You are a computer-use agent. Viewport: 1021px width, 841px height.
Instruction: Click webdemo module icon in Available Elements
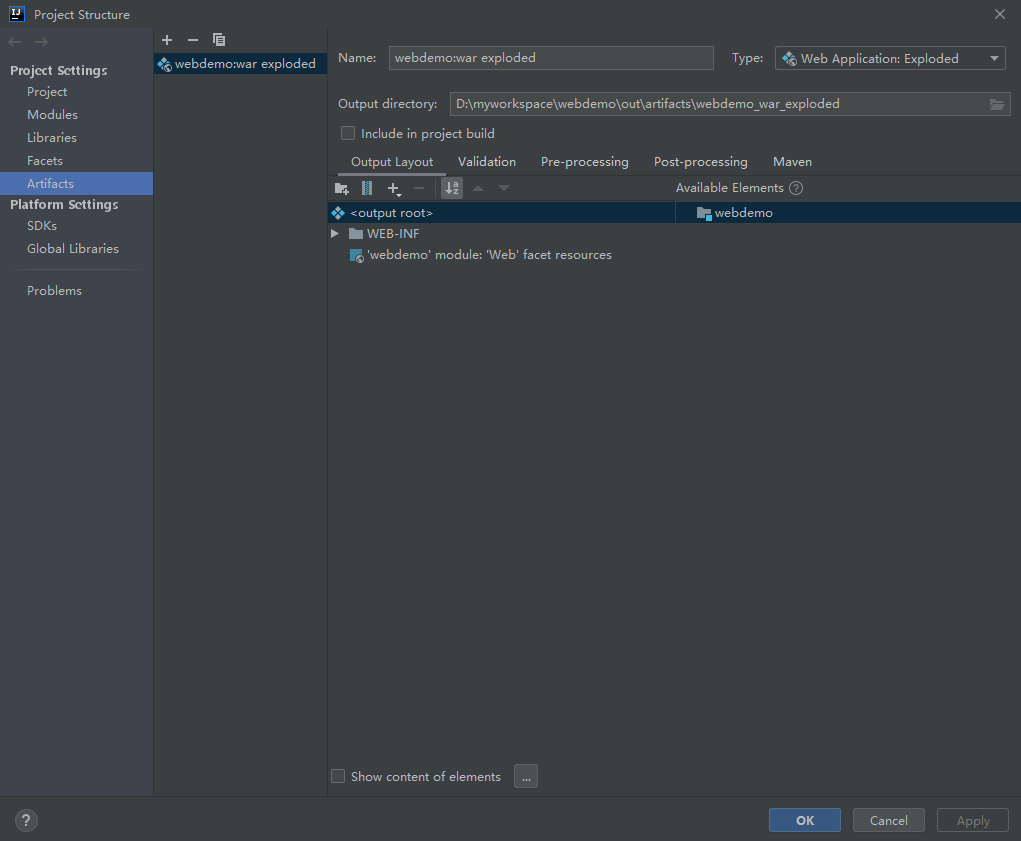click(704, 214)
